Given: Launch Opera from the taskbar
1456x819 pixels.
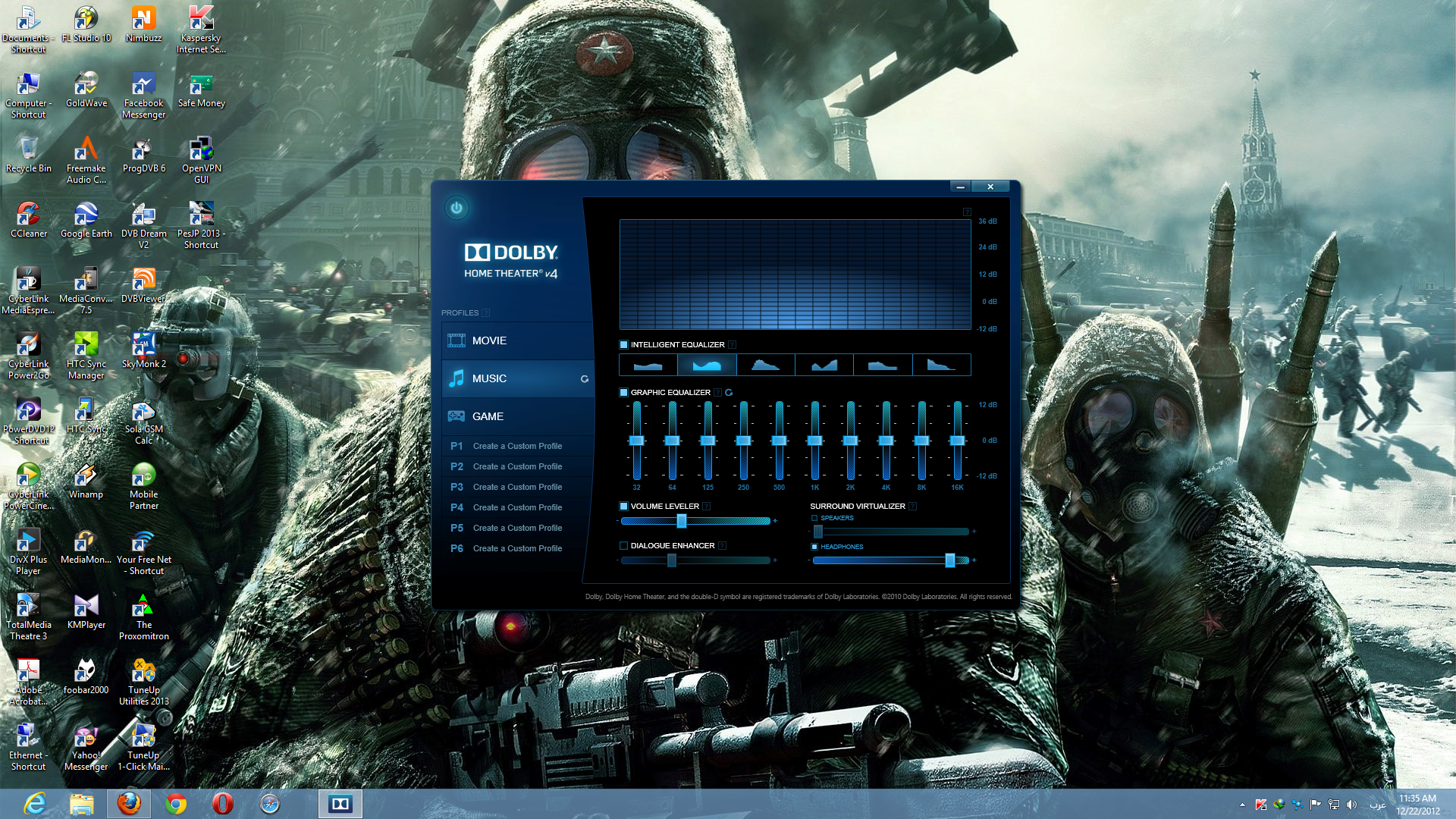Looking at the screenshot, I should 223,804.
